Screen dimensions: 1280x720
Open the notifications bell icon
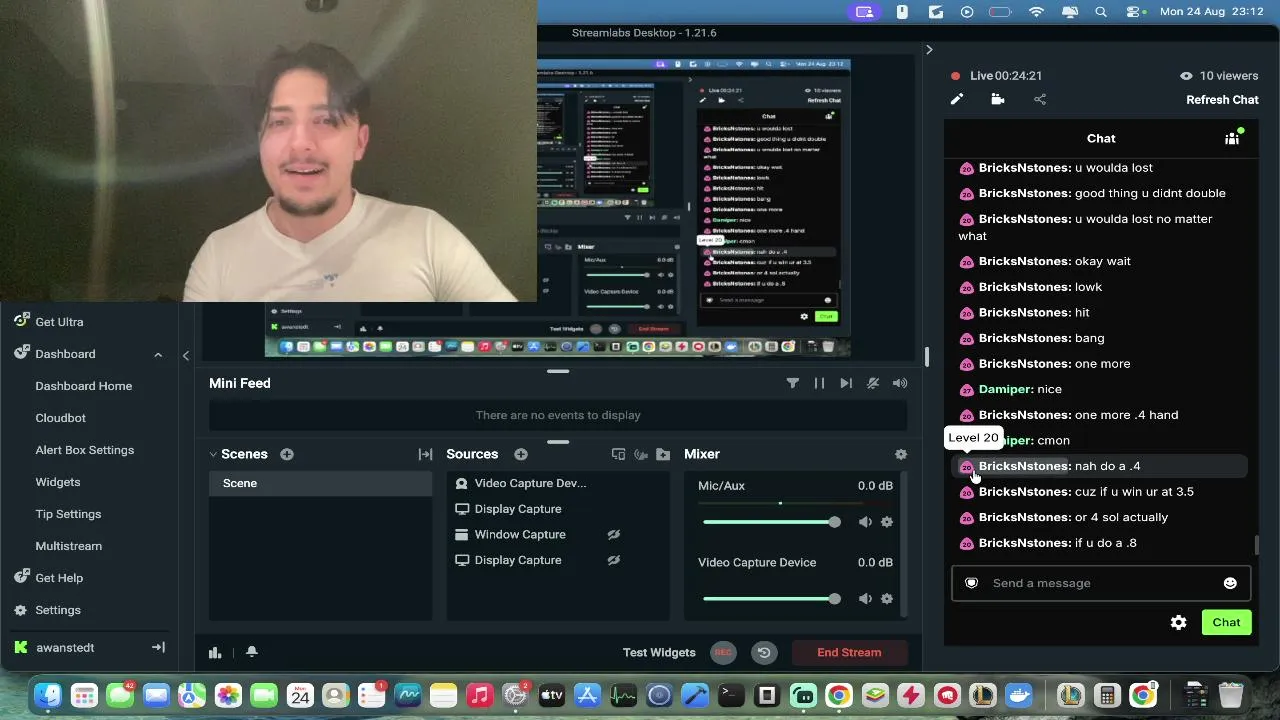tap(252, 652)
